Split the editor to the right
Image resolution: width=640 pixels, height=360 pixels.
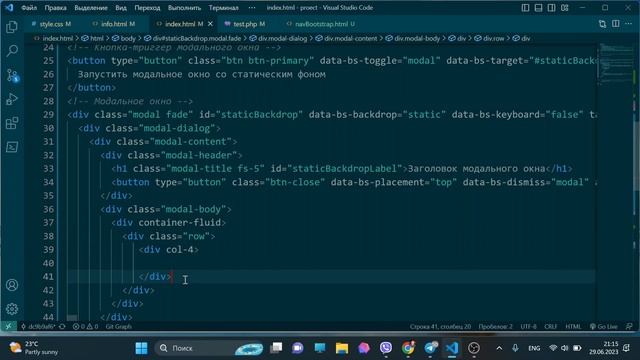616,24
